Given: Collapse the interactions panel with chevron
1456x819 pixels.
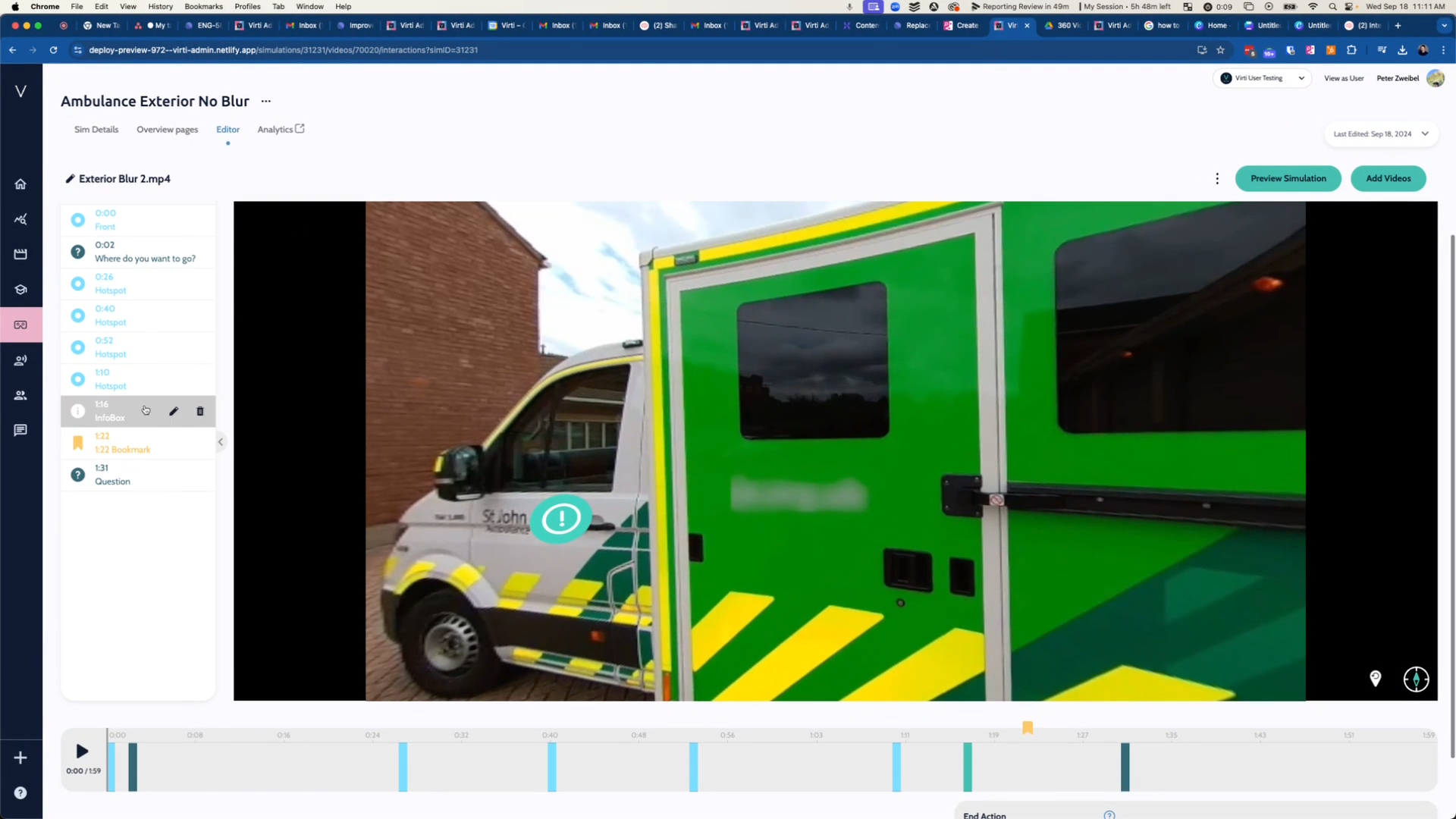Looking at the screenshot, I should [221, 442].
